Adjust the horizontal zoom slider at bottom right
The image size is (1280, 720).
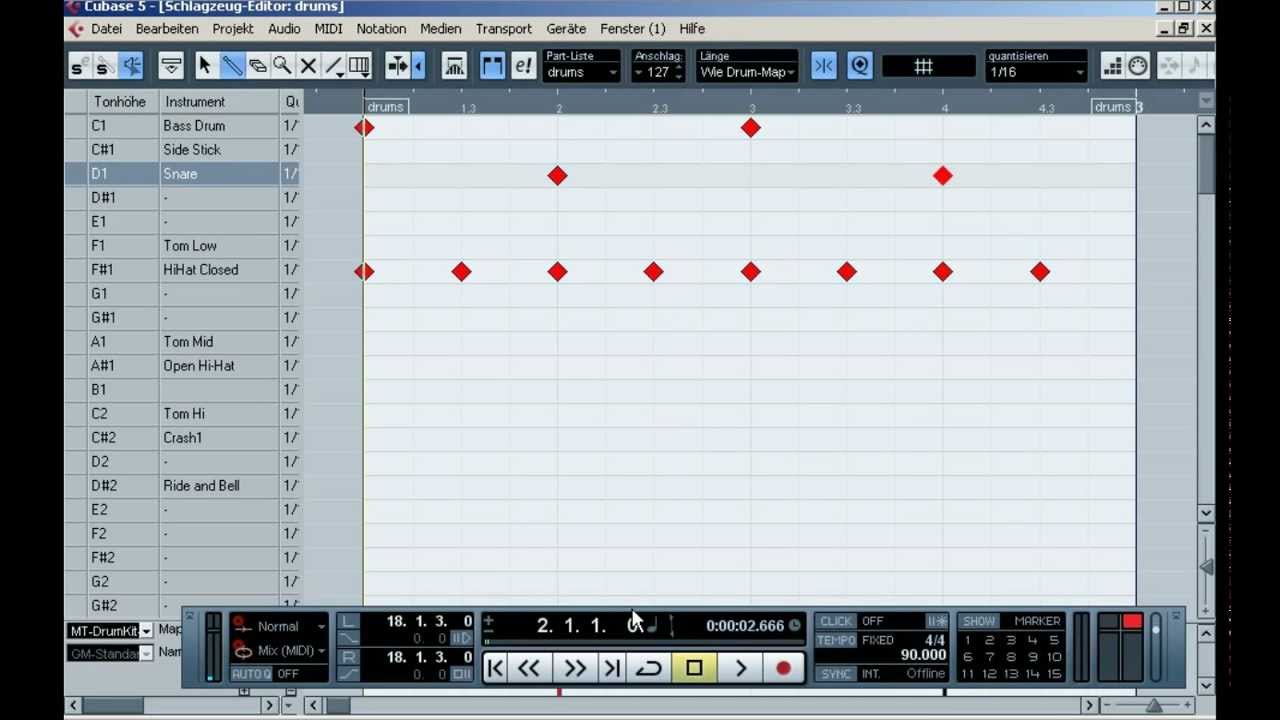[x=1154, y=706]
